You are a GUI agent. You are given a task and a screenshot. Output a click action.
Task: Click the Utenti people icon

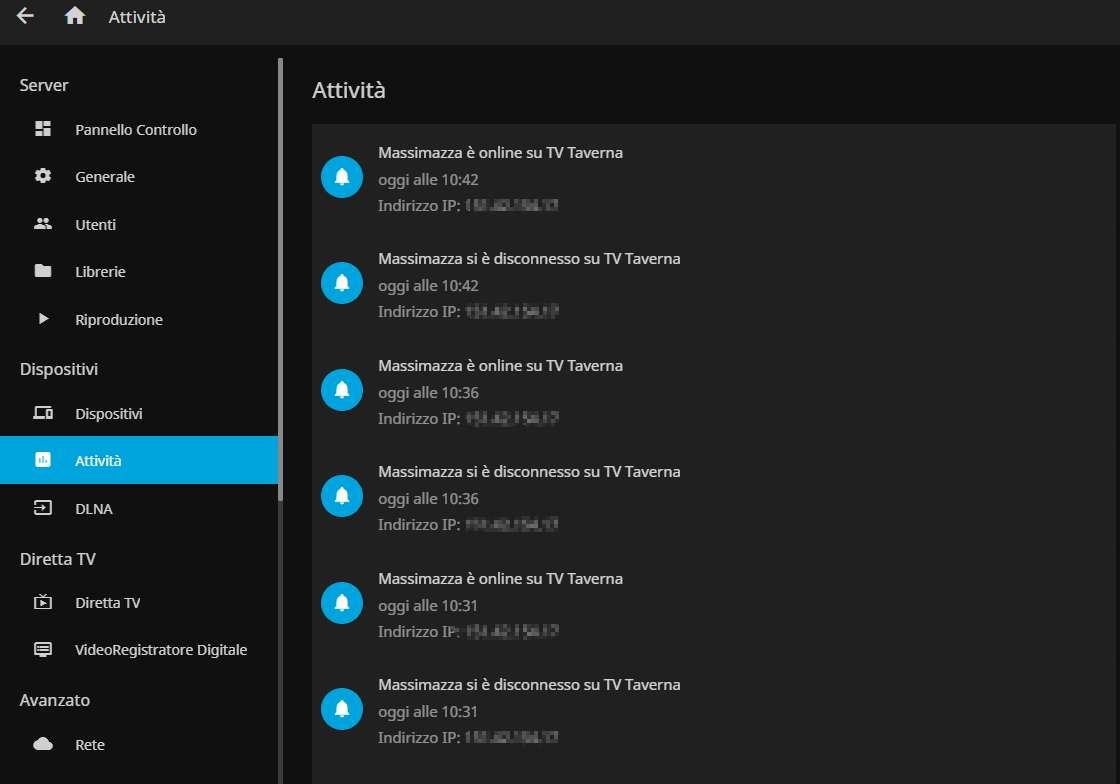[x=43, y=224]
